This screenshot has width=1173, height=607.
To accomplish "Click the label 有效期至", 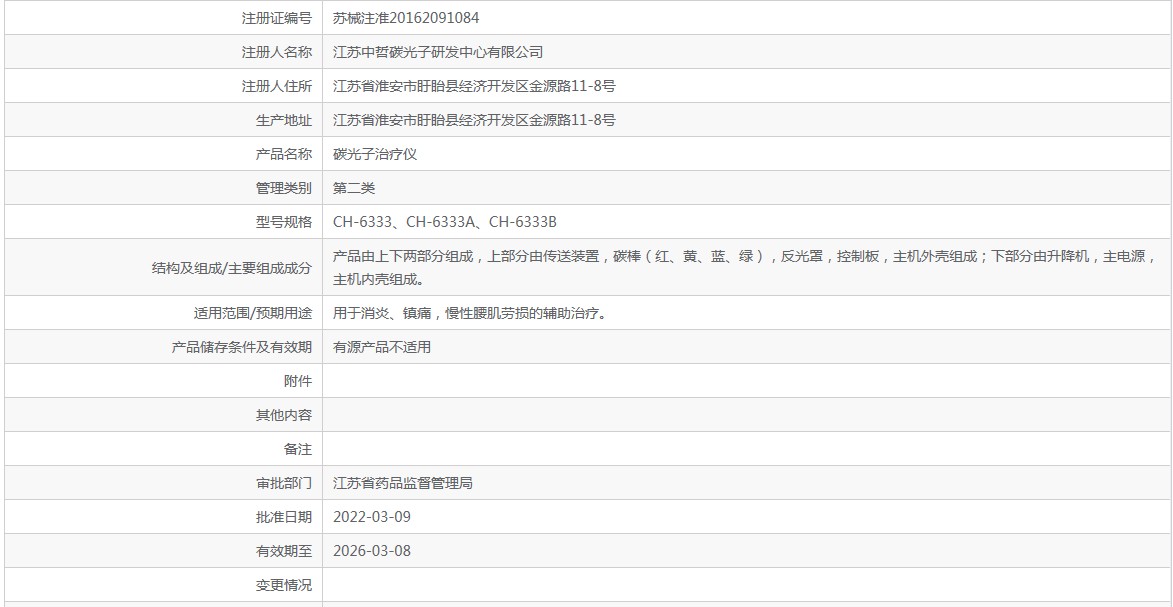I will tap(284, 552).
